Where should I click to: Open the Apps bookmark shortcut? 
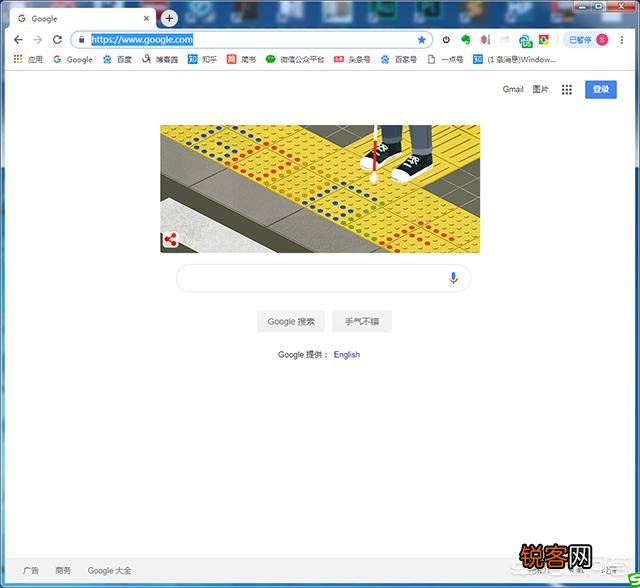point(28,59)
